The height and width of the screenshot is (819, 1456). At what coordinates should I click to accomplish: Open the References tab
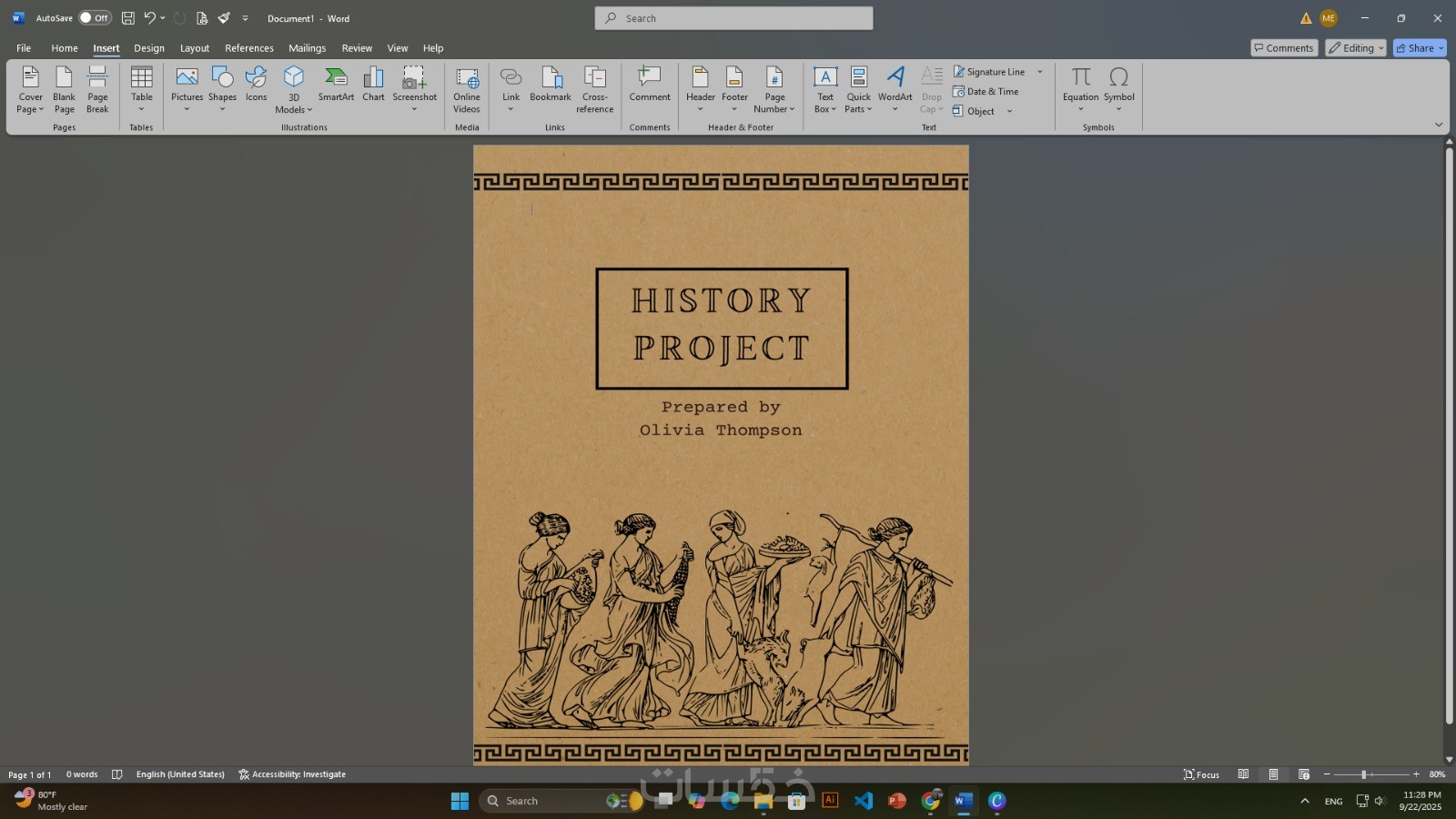point(249,48)
